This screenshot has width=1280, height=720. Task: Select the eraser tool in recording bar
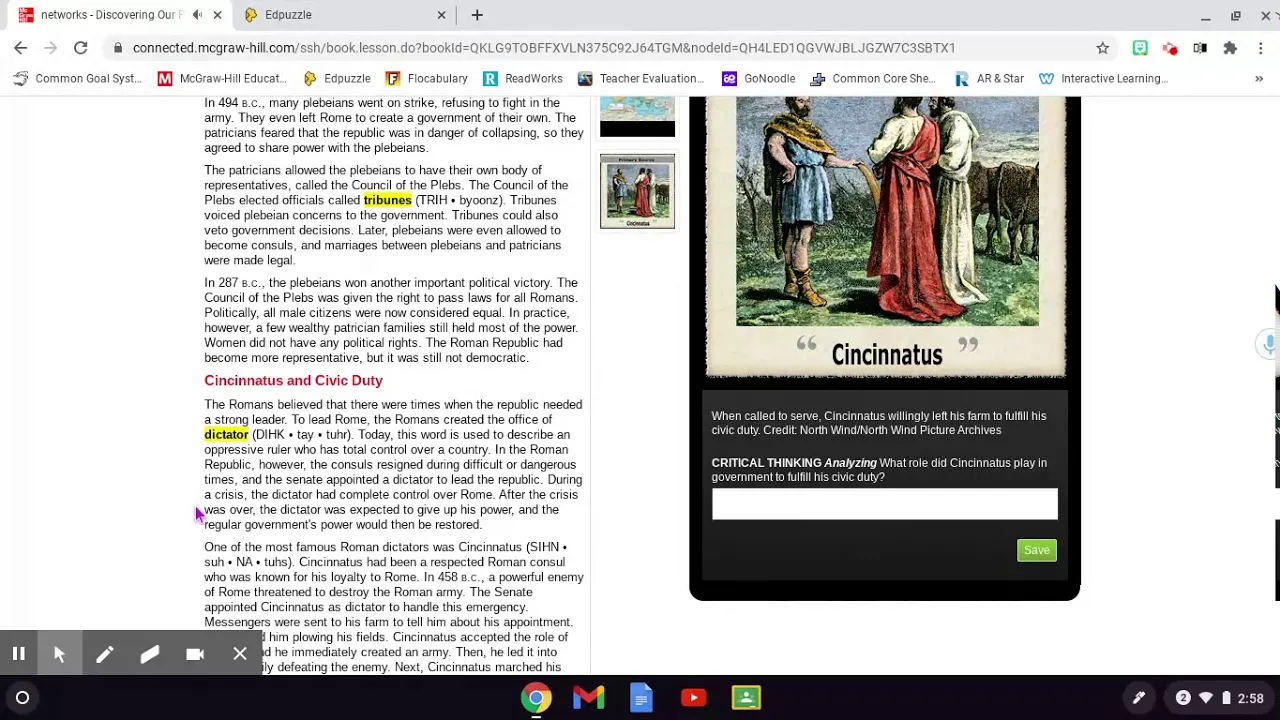[149, 654]
